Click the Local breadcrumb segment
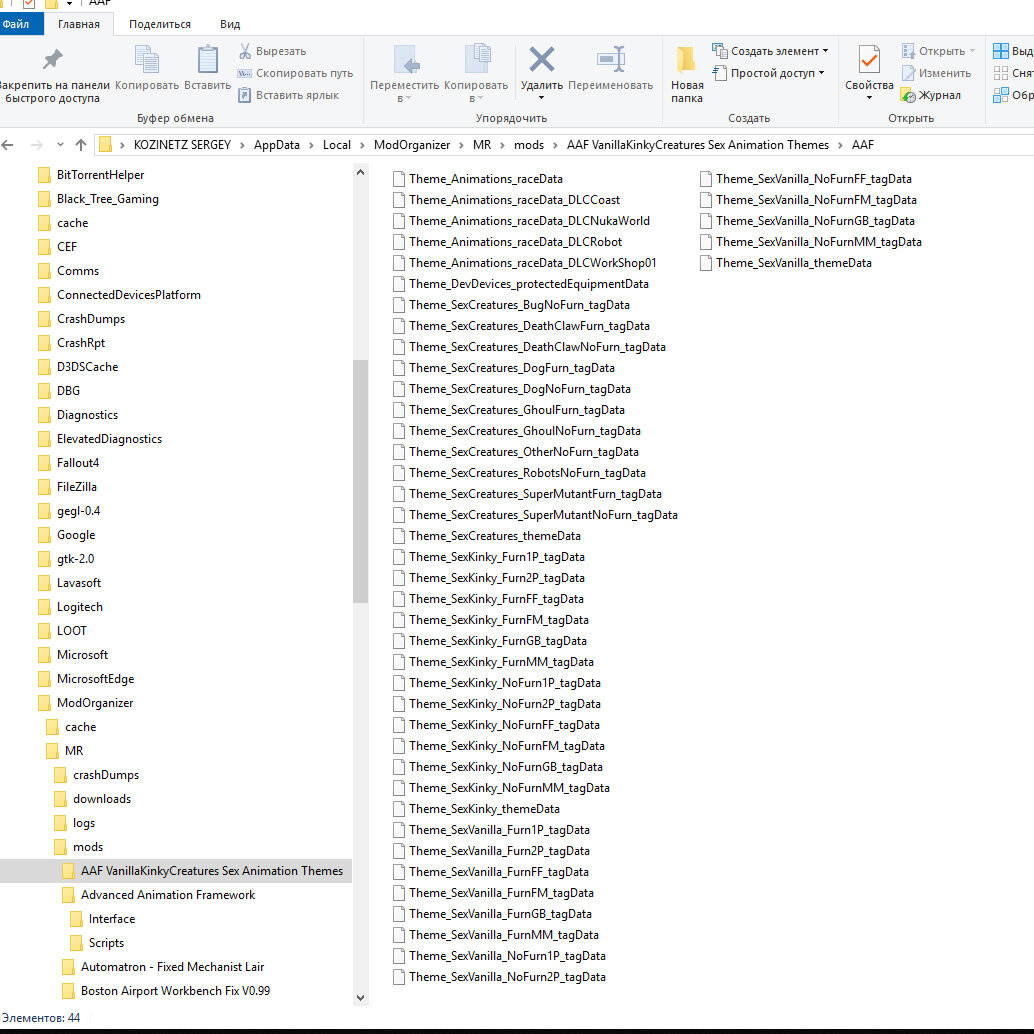This screenshot has width=1034, height=1034. [x=336, y=145]
